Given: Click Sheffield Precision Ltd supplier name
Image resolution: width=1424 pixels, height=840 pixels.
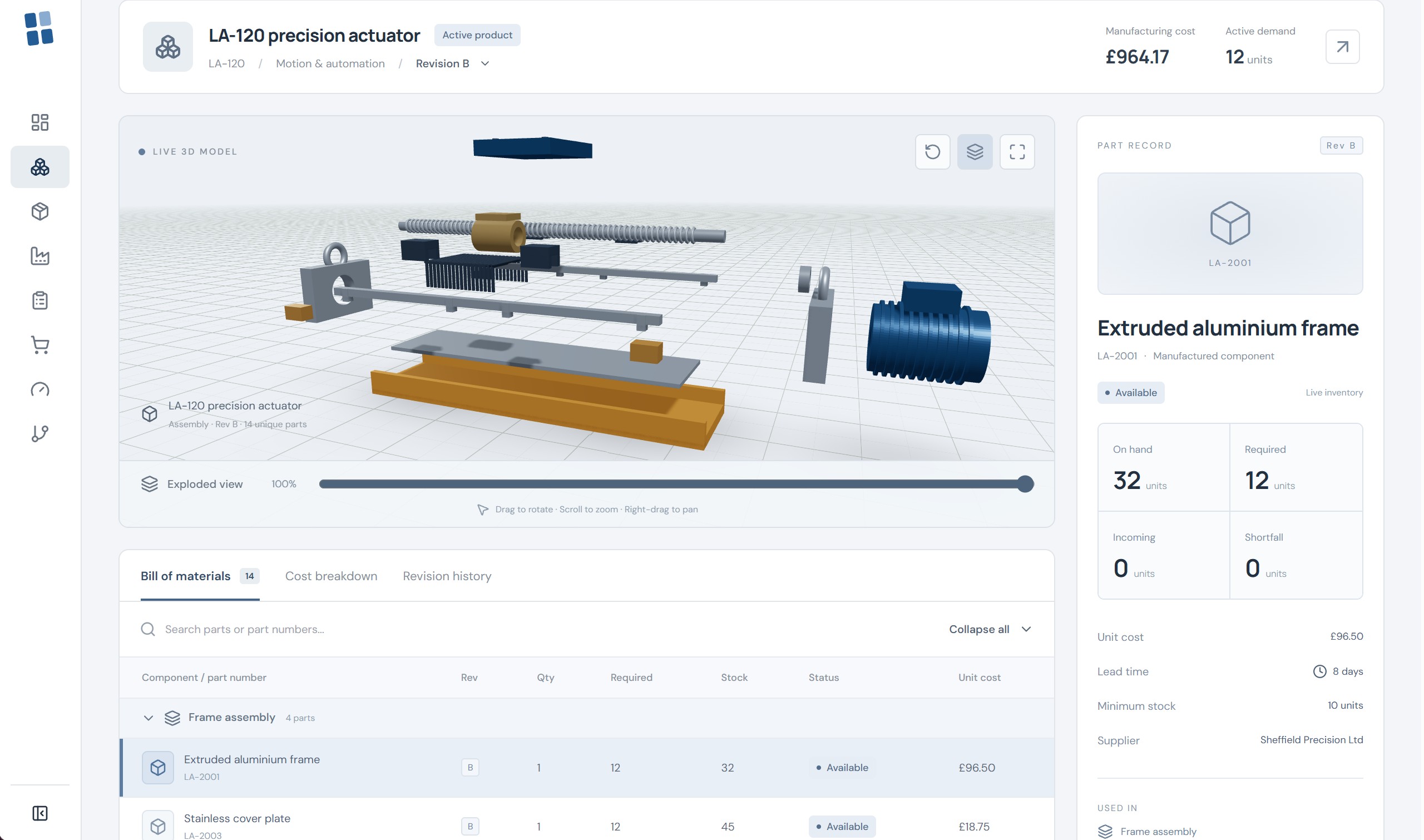Looking at the screenshot, I should [1312, 740].
